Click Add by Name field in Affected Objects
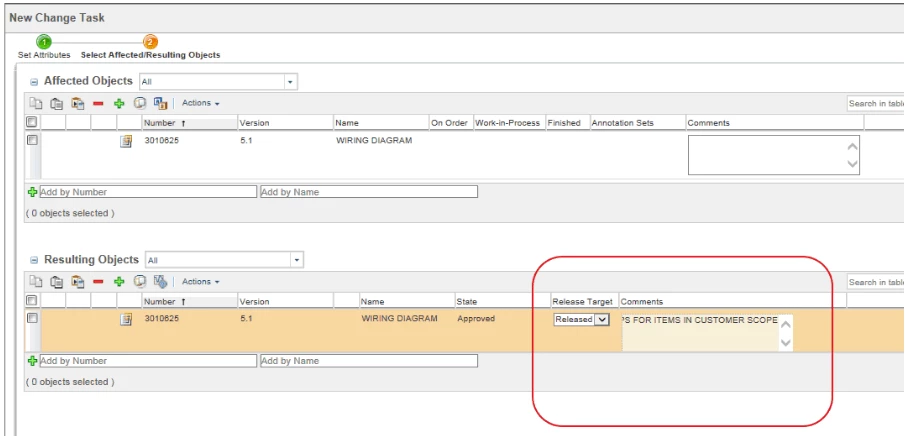This screenshot has width=906, height=436. (369, 192)
